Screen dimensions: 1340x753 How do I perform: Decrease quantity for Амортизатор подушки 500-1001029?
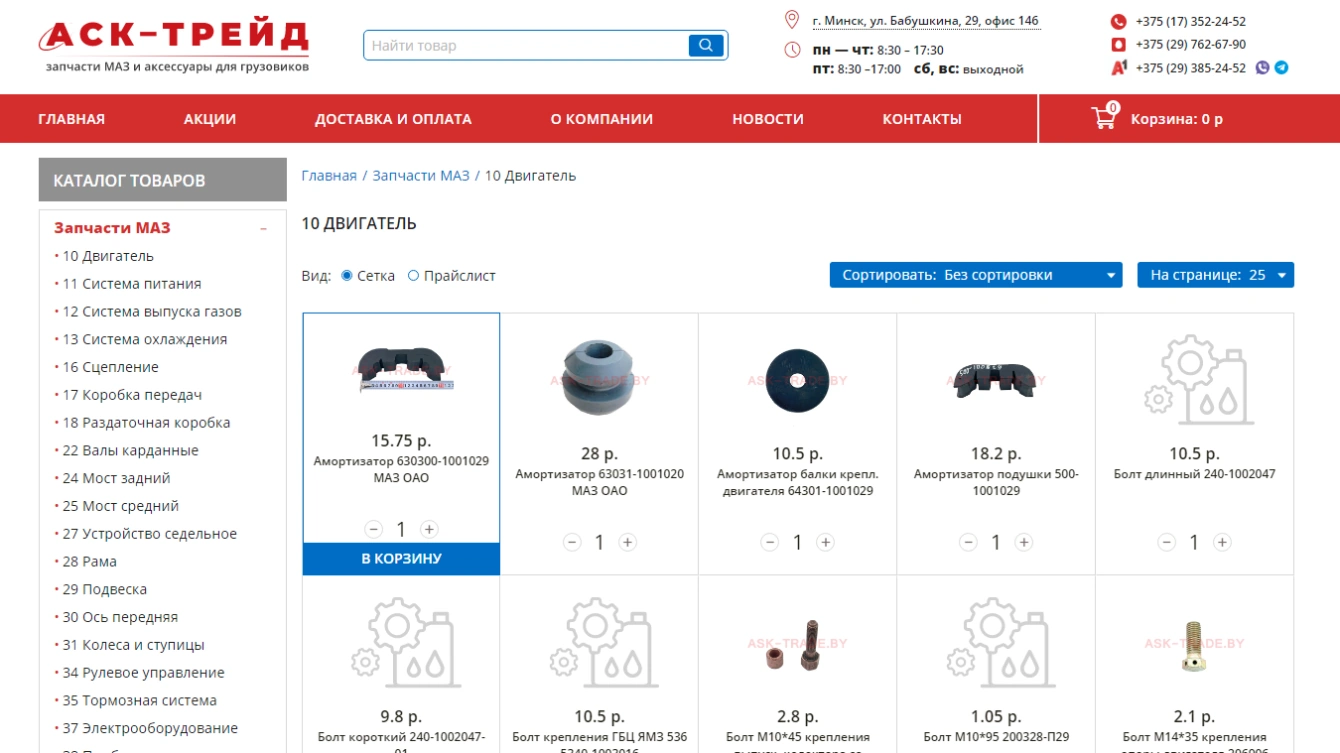pyautogui.click(x=968, y=542)
